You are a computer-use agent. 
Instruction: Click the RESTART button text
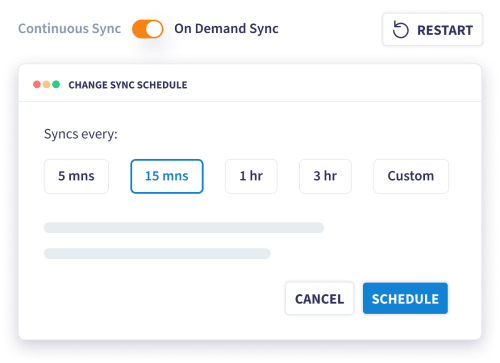point(445,30)
